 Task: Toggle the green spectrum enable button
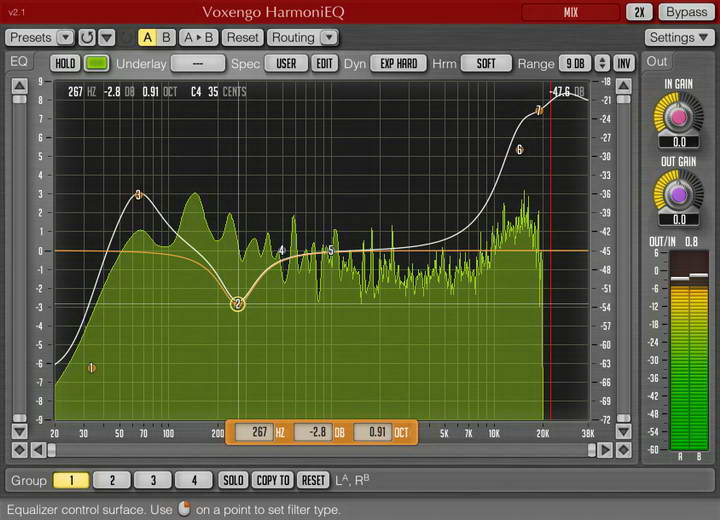97,63
